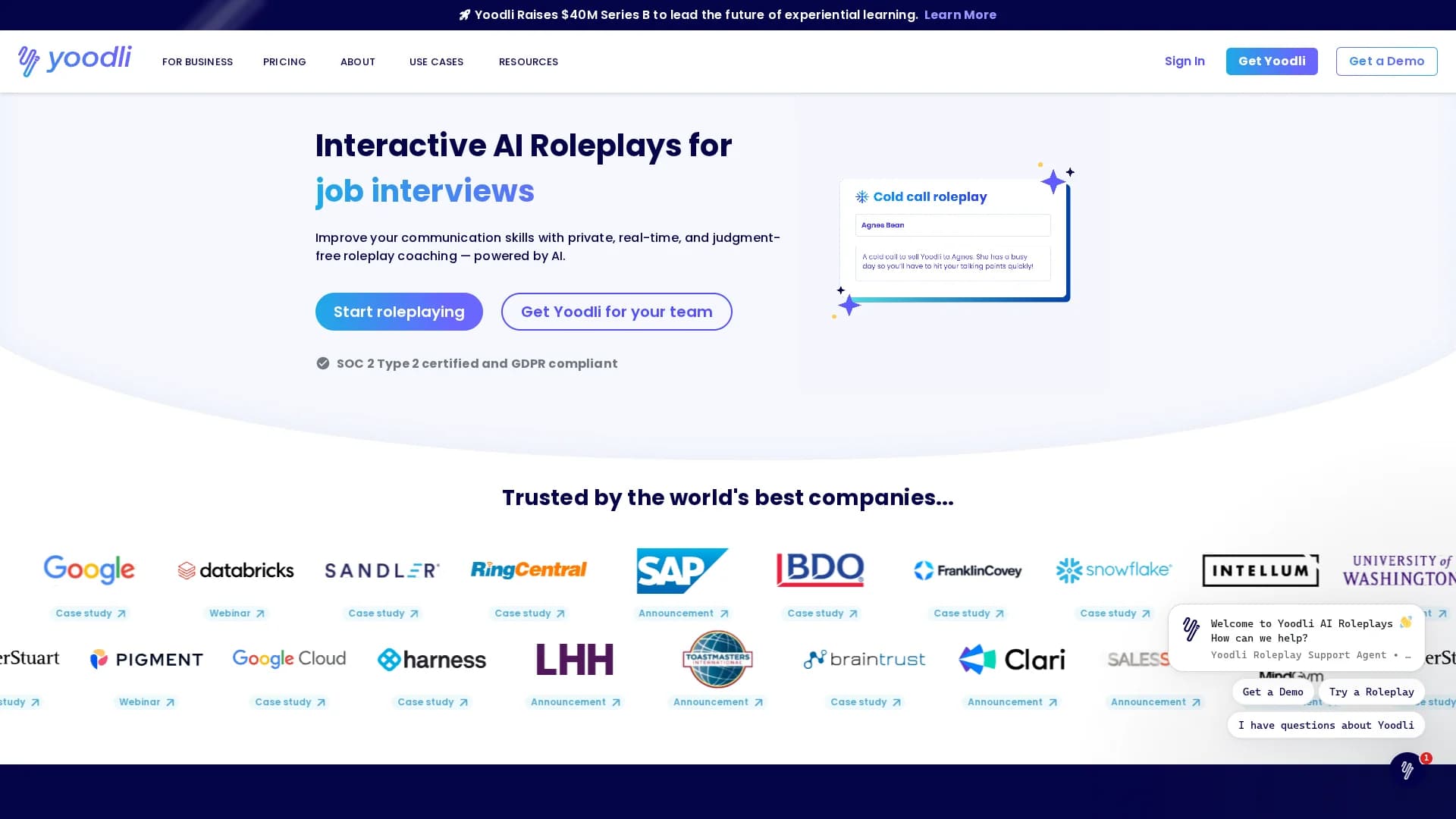Open the Pricing menu item
This screenshot has height=819, width=1456.
coord(284,61)
